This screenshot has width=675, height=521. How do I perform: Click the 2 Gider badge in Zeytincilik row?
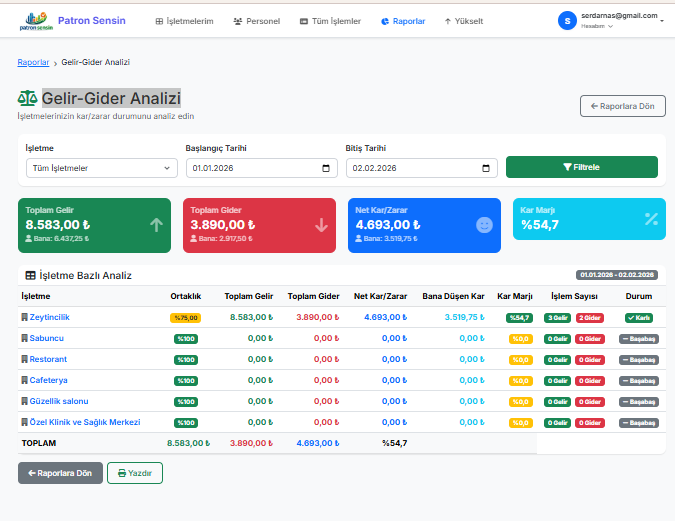(590, 318)
